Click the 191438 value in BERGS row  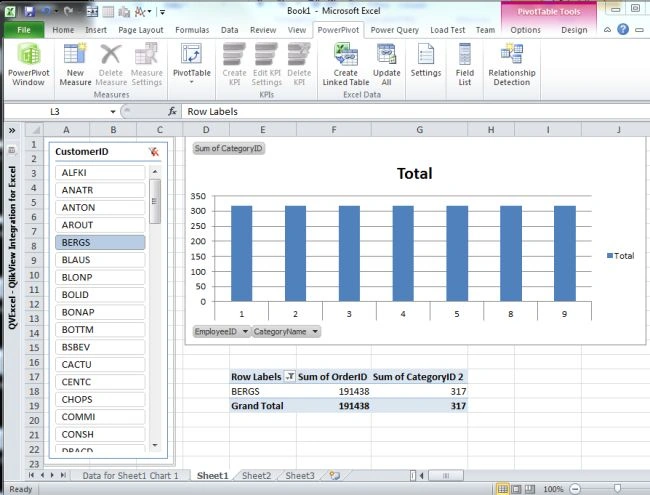coord(354,391)
